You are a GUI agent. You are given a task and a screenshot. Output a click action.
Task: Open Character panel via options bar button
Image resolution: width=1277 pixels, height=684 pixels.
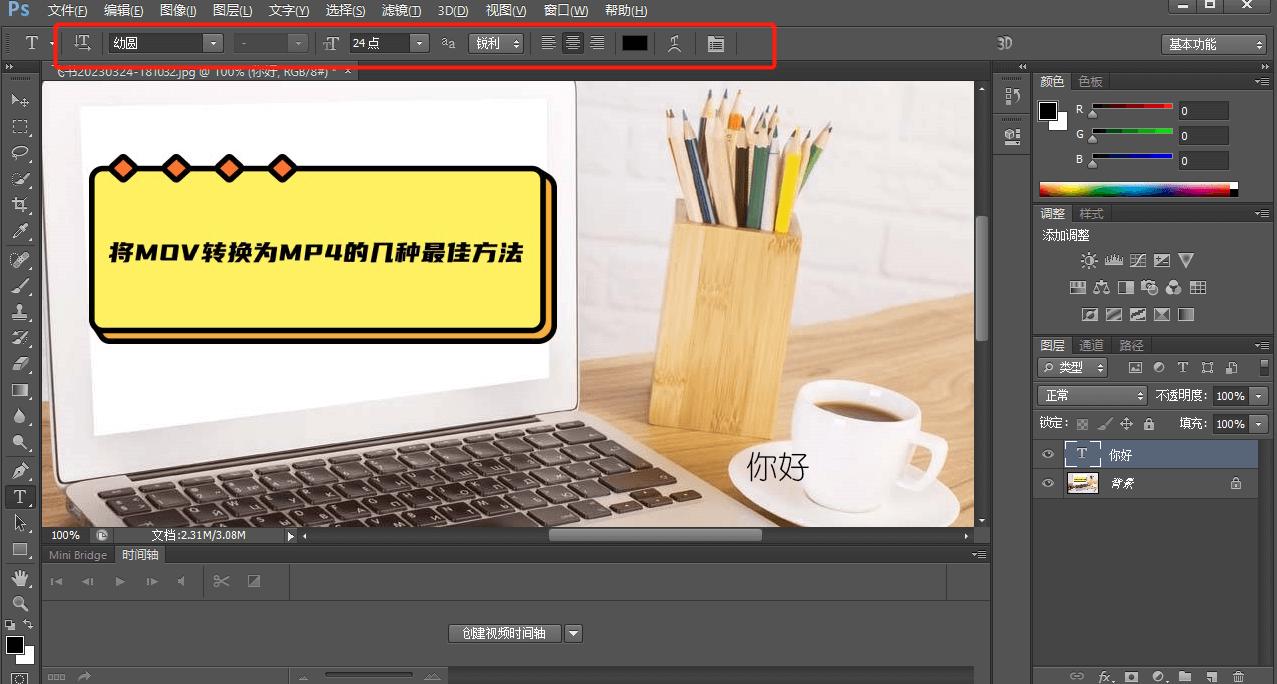click(716, 43)
